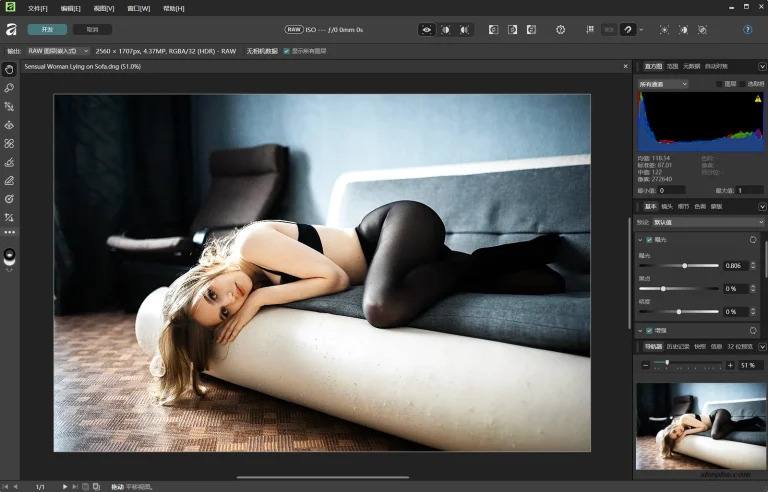
Task: Click the 曝光 exposure slider handle
Action: [685, 266]
